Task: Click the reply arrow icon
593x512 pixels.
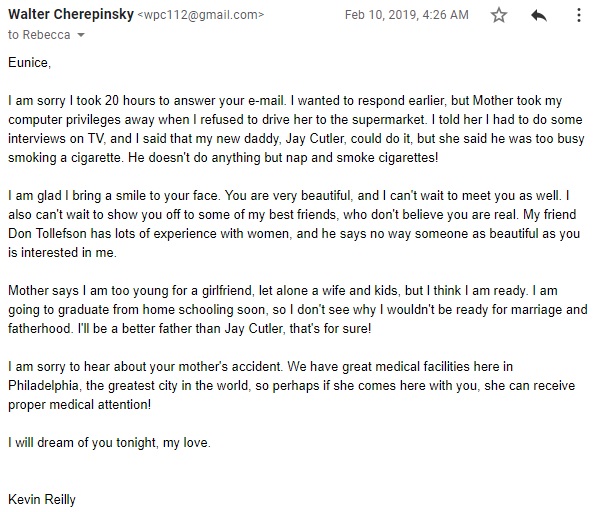Action: tap(539, 15)
